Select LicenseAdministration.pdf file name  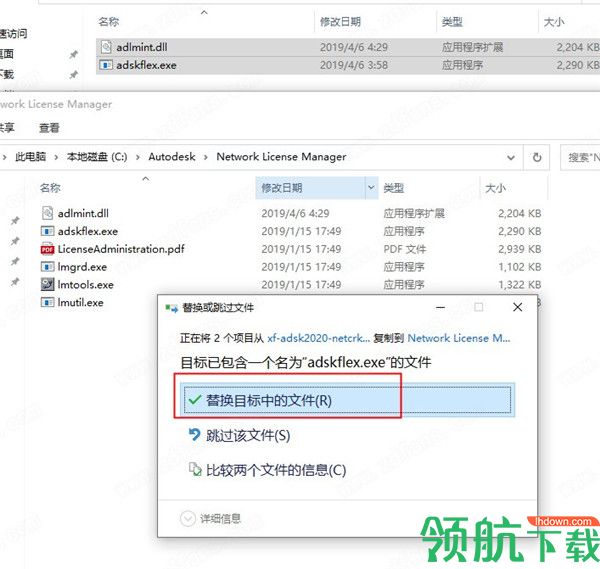click(121, 249)
